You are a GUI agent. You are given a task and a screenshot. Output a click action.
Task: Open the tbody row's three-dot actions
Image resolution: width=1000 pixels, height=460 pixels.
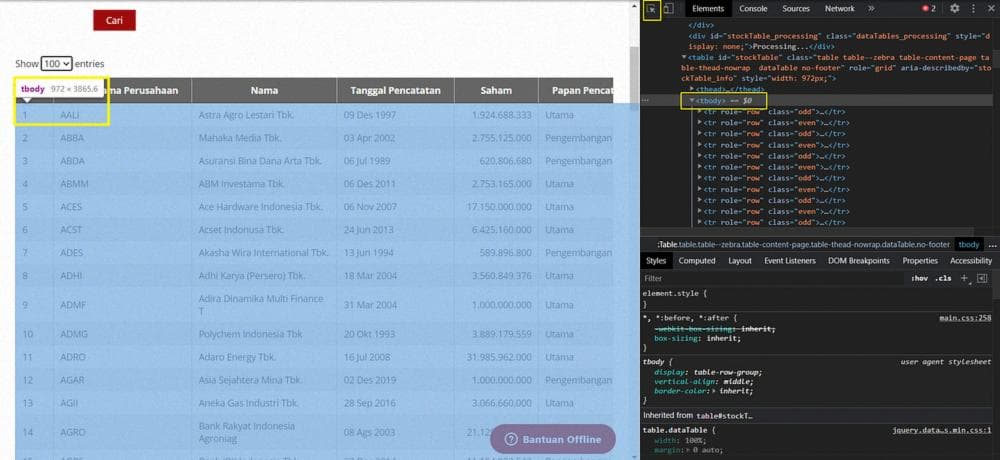pyautogui.click(x=647, y=100)
